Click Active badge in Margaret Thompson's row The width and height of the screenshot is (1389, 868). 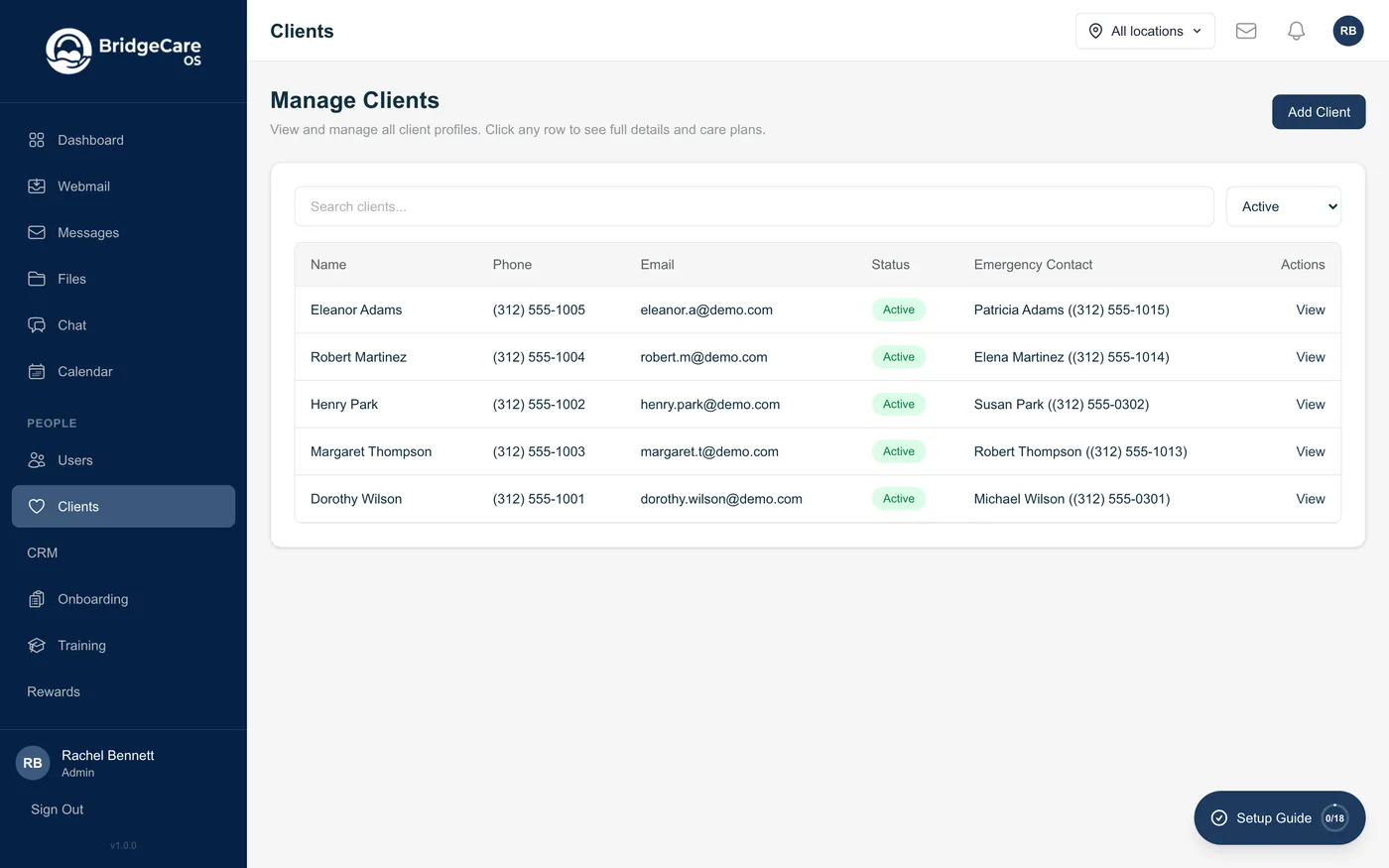pos(899,451)
